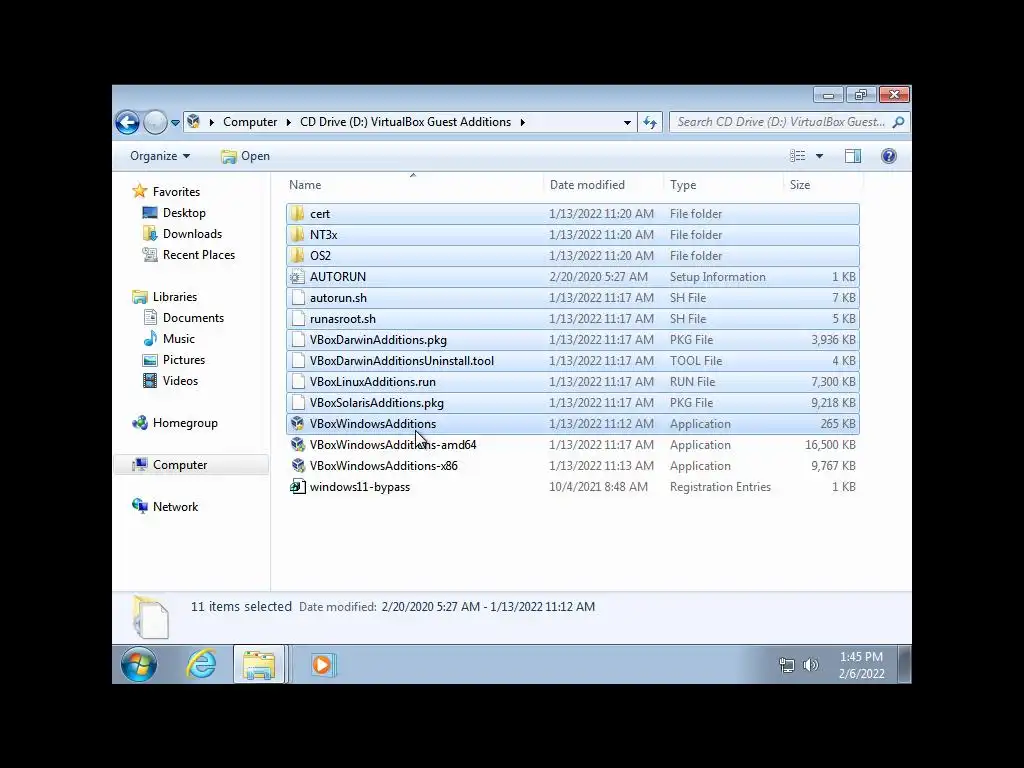
Task: Refresh the current folder
Action: (x=650, y=122)
